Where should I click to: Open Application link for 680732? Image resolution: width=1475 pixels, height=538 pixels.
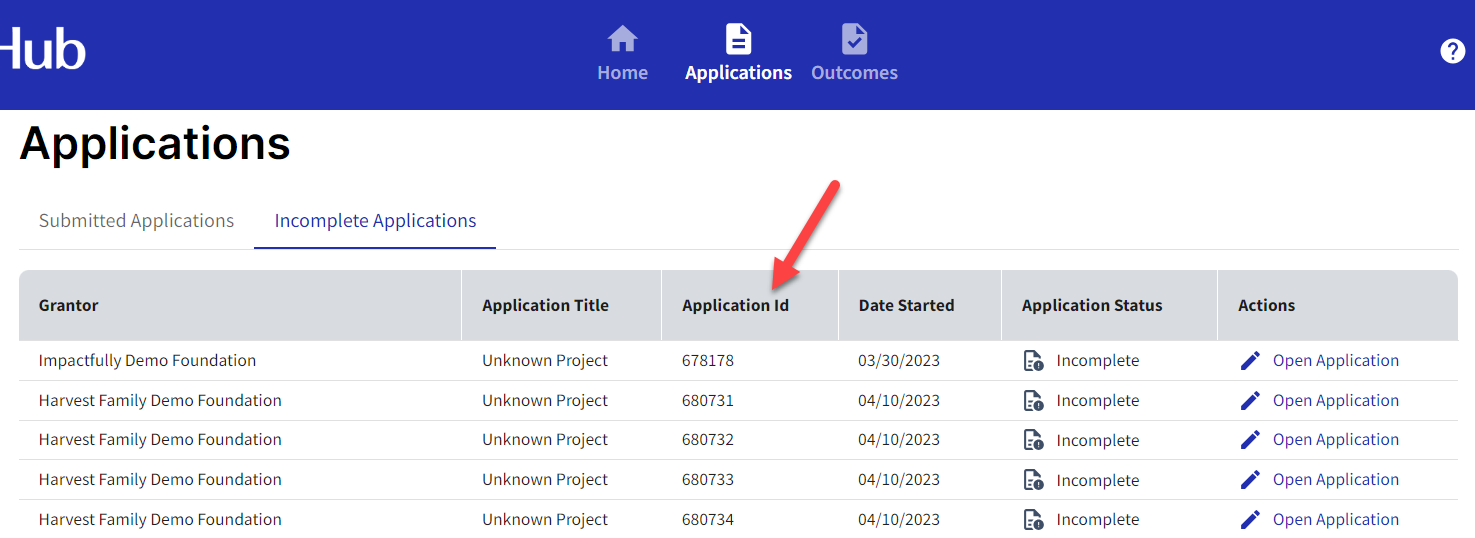pyautogui.click(x=1336, y=440)
